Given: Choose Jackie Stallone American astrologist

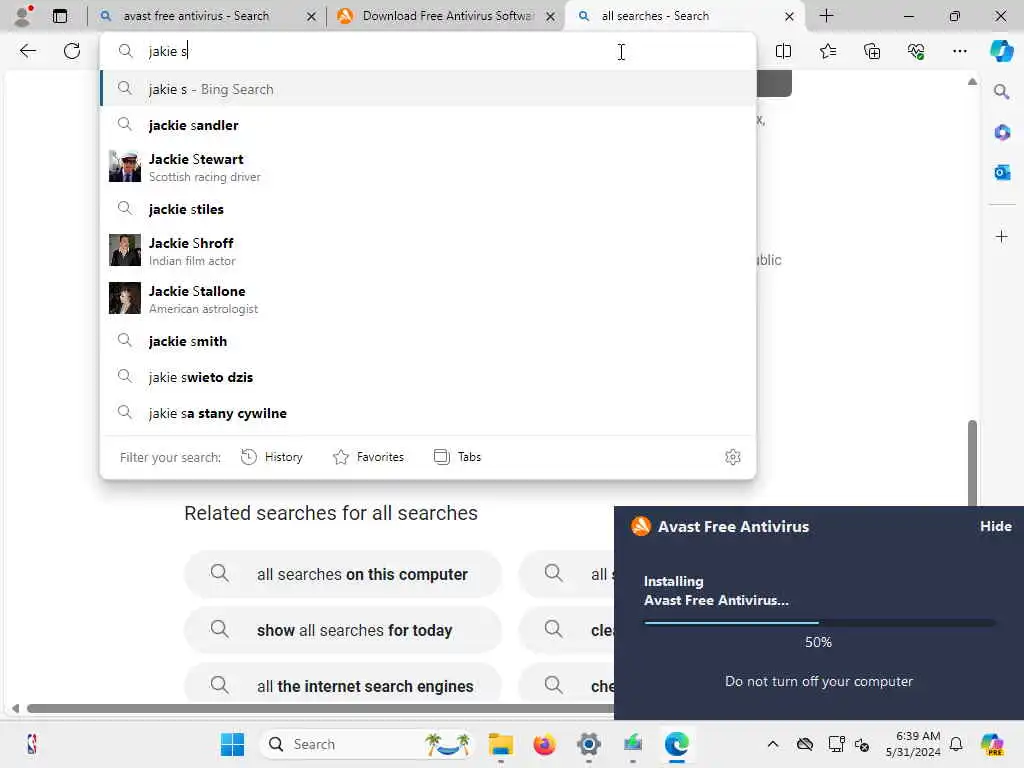Looking at the screenshot, I should pos(428,299).
